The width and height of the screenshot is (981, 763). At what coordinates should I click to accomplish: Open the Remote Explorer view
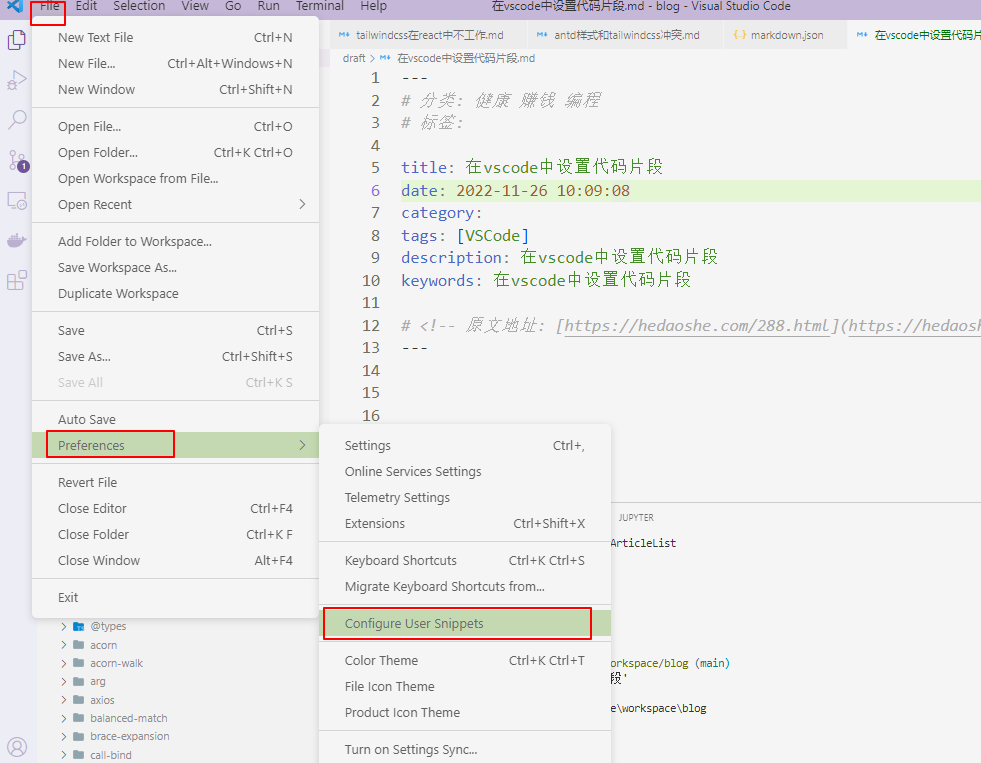coord(17,201)
